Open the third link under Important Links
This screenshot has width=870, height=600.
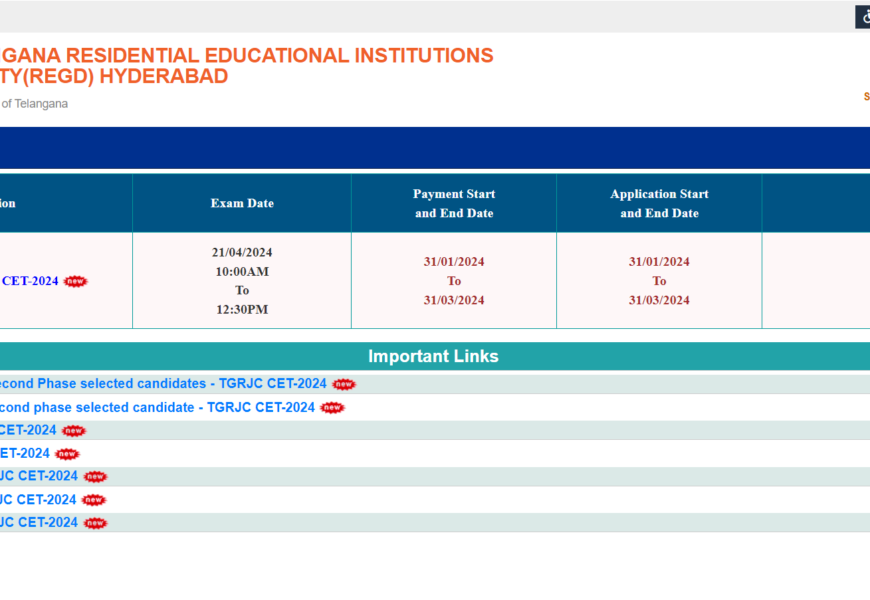(x=28, y=431)
